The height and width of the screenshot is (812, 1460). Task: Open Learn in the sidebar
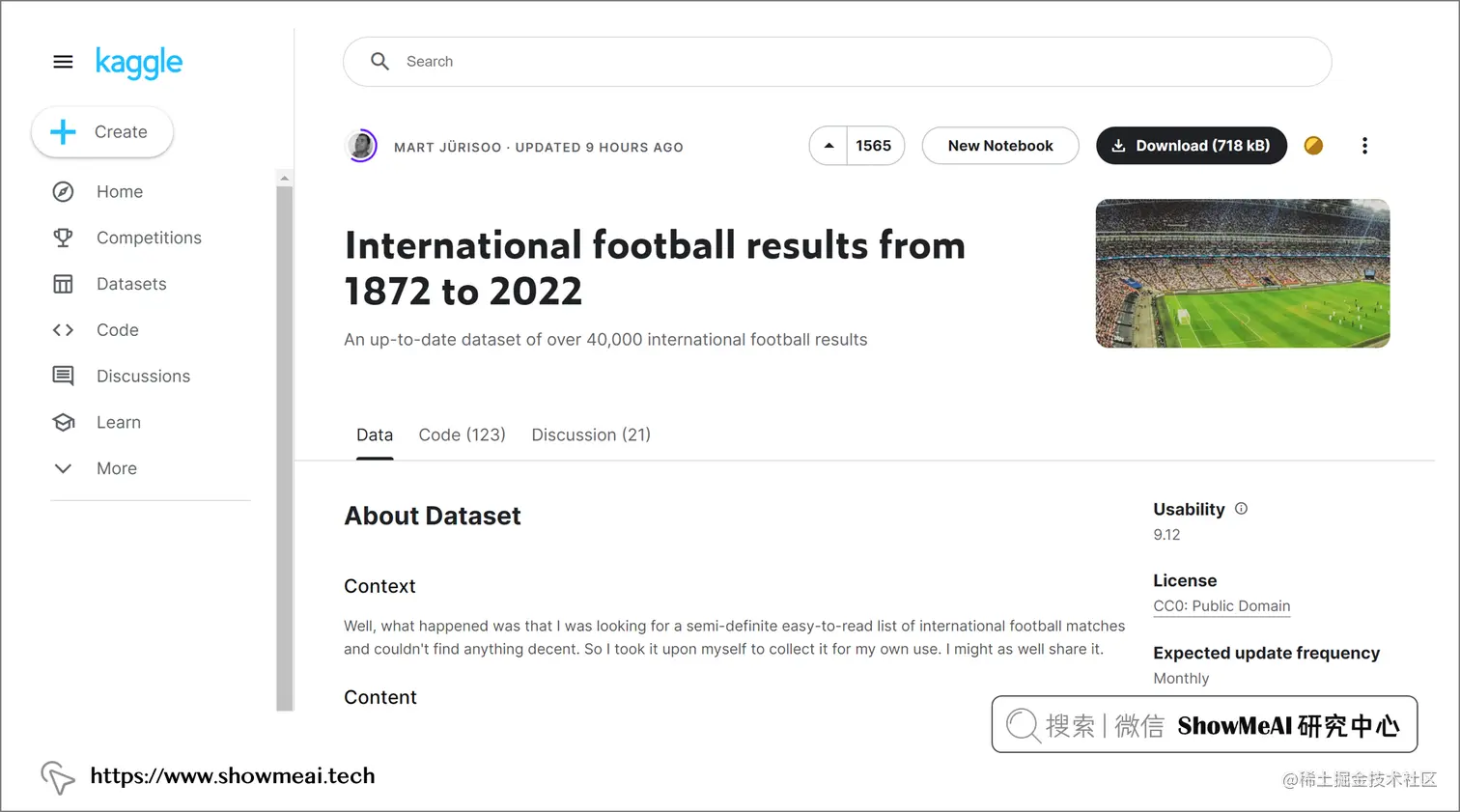click(x=119, y=422)
